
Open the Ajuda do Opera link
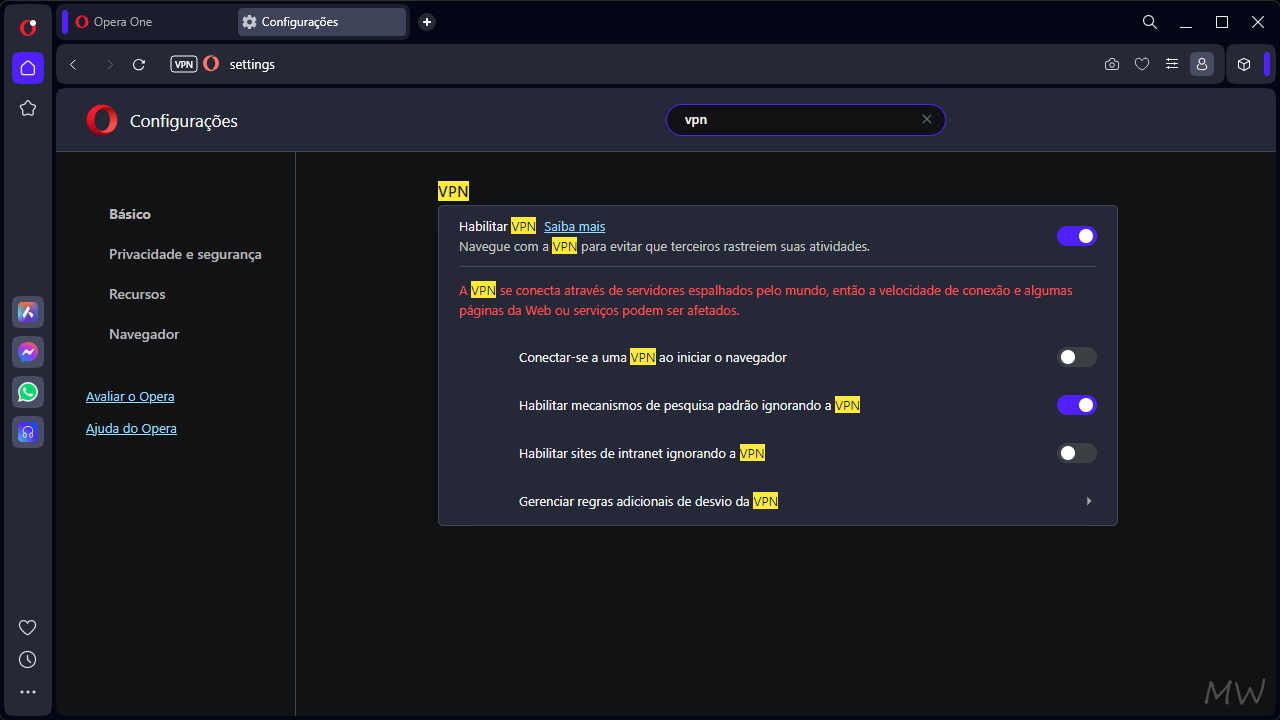click(x=131, y=428)
